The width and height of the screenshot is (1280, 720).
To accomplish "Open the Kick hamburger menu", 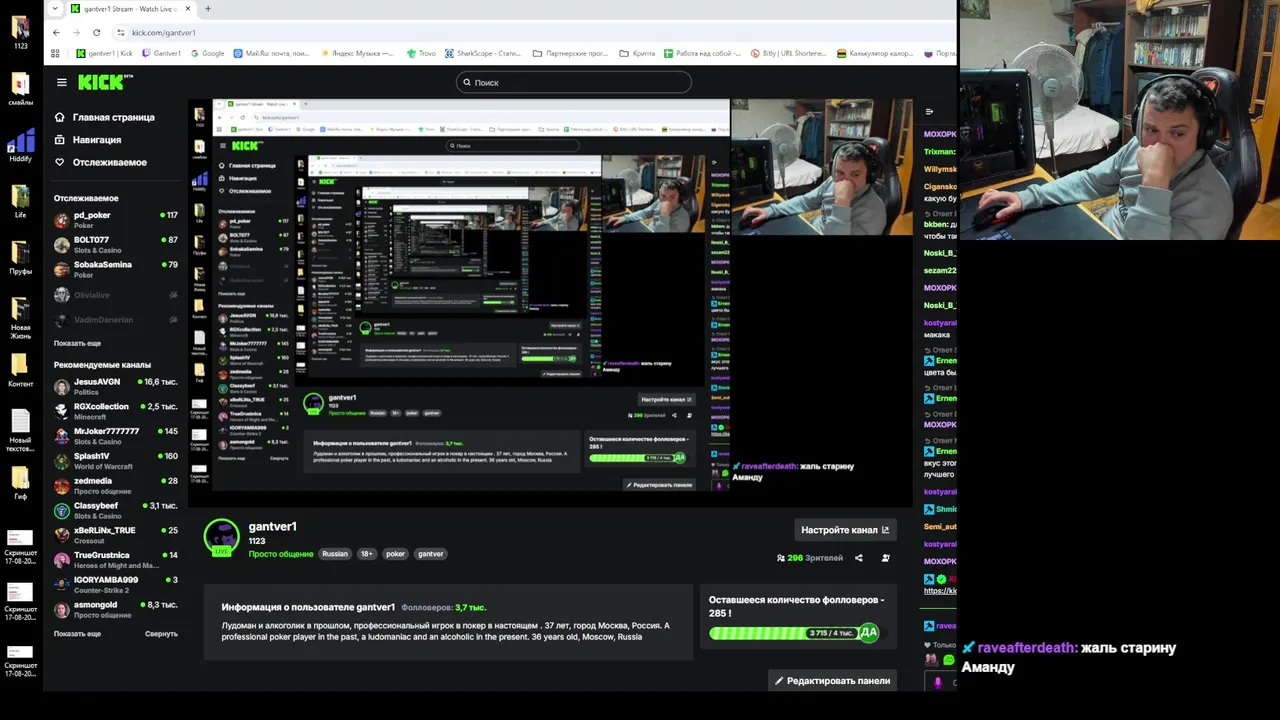I will point(61,82).
